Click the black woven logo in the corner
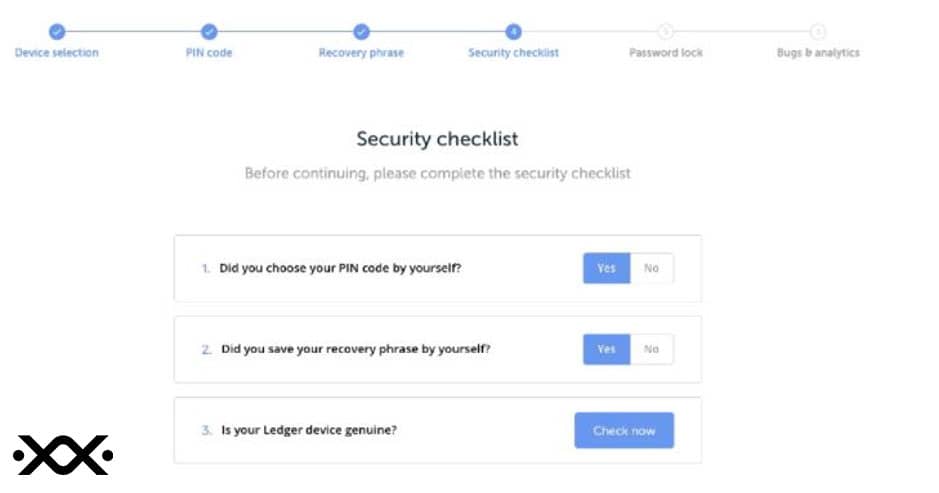The height and width of the screenshot is (493, 939). pos(63,455)
